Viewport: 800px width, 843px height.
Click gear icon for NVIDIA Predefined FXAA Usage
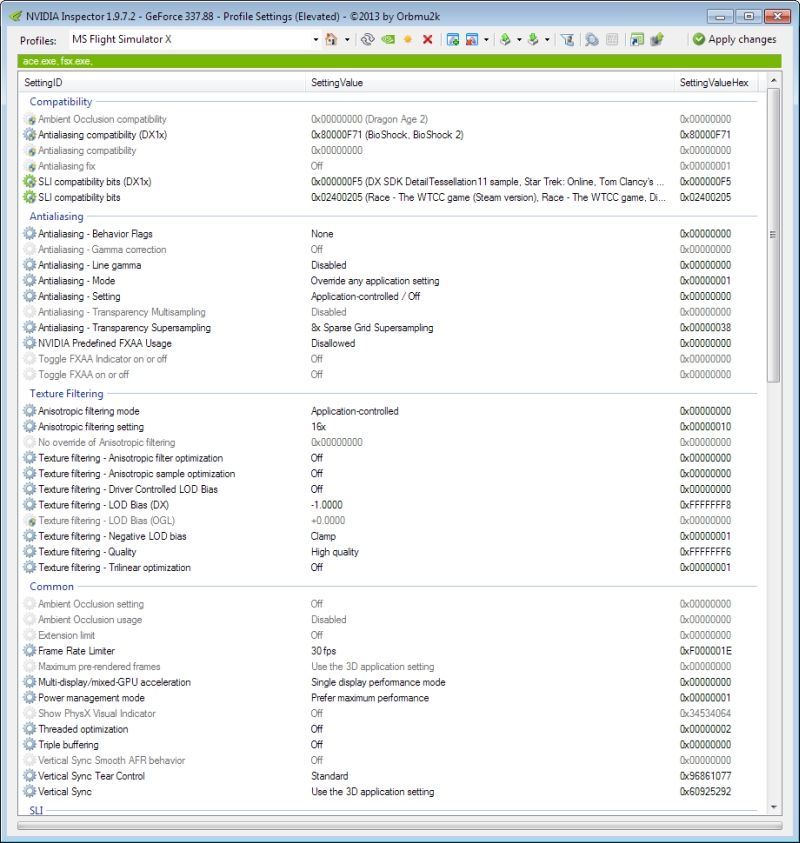click(30, 343)
